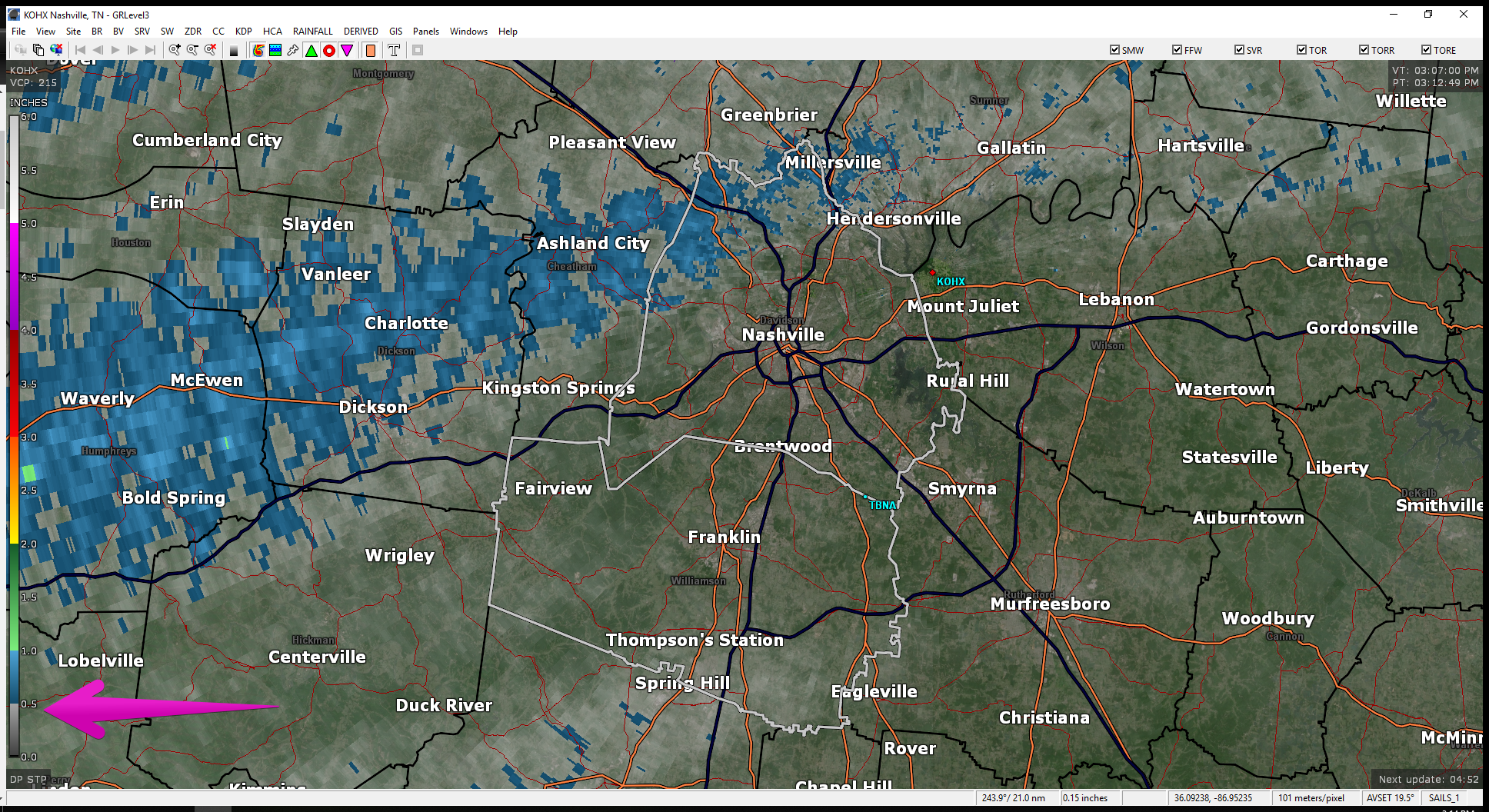Uncheck the FFW warning checkbox
The height and width of the screenshot is (812, 1489).
tap(1177, 50)
